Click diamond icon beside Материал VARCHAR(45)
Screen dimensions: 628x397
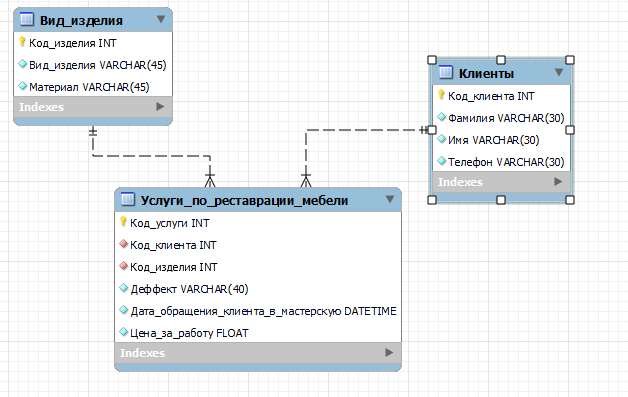tap(23, 86)
